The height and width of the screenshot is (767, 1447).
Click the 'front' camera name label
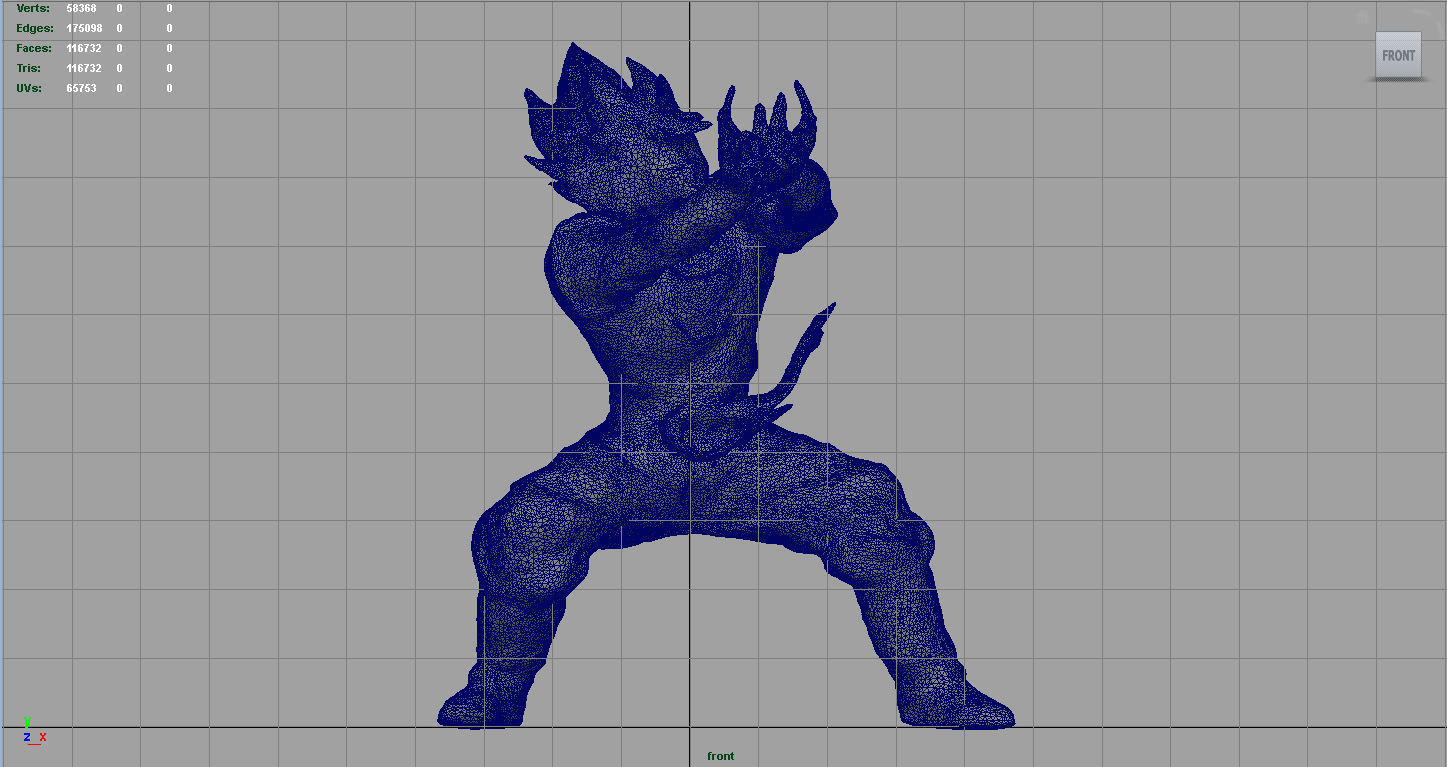(720, 756)
